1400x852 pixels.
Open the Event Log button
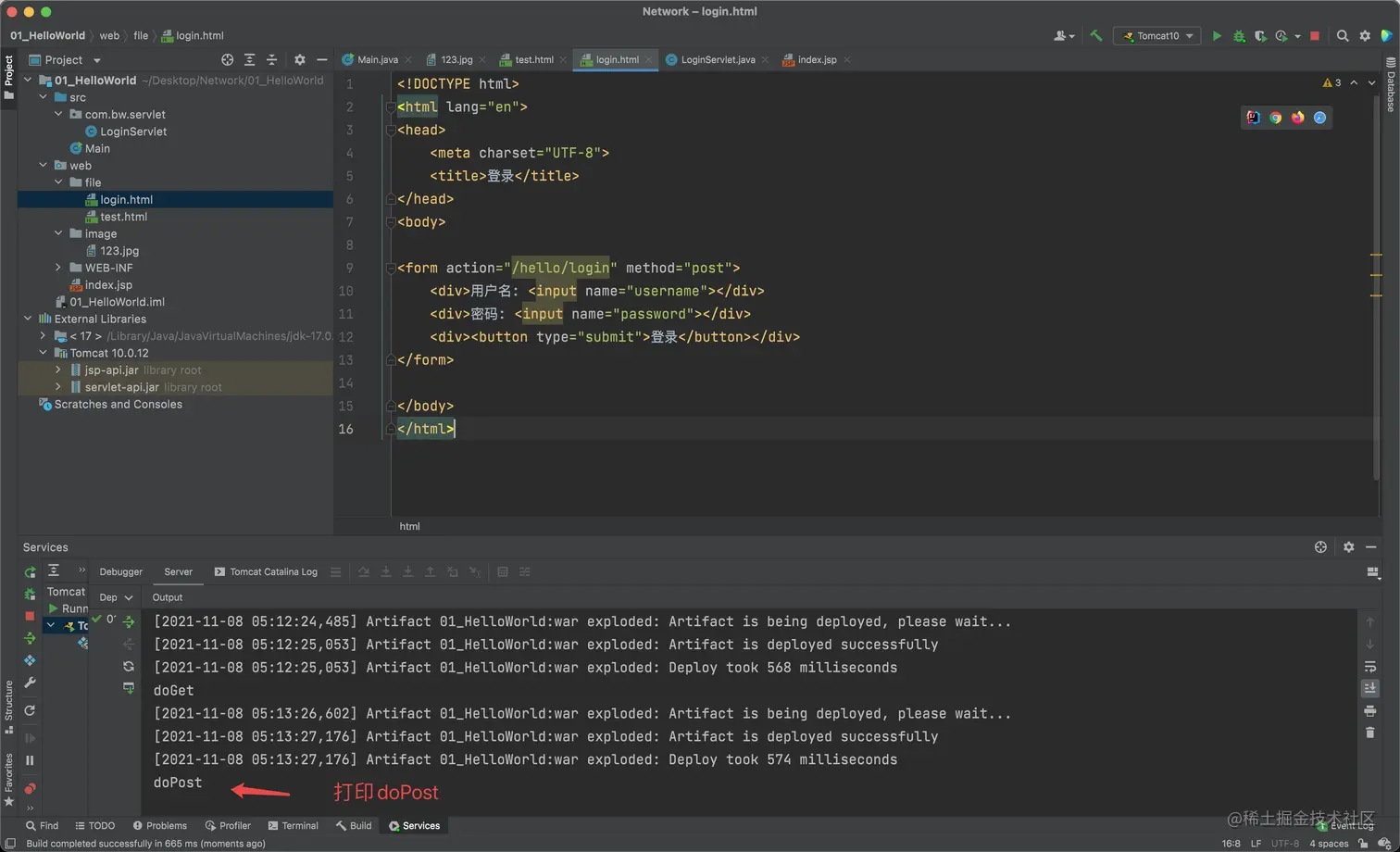point(1344,825)
